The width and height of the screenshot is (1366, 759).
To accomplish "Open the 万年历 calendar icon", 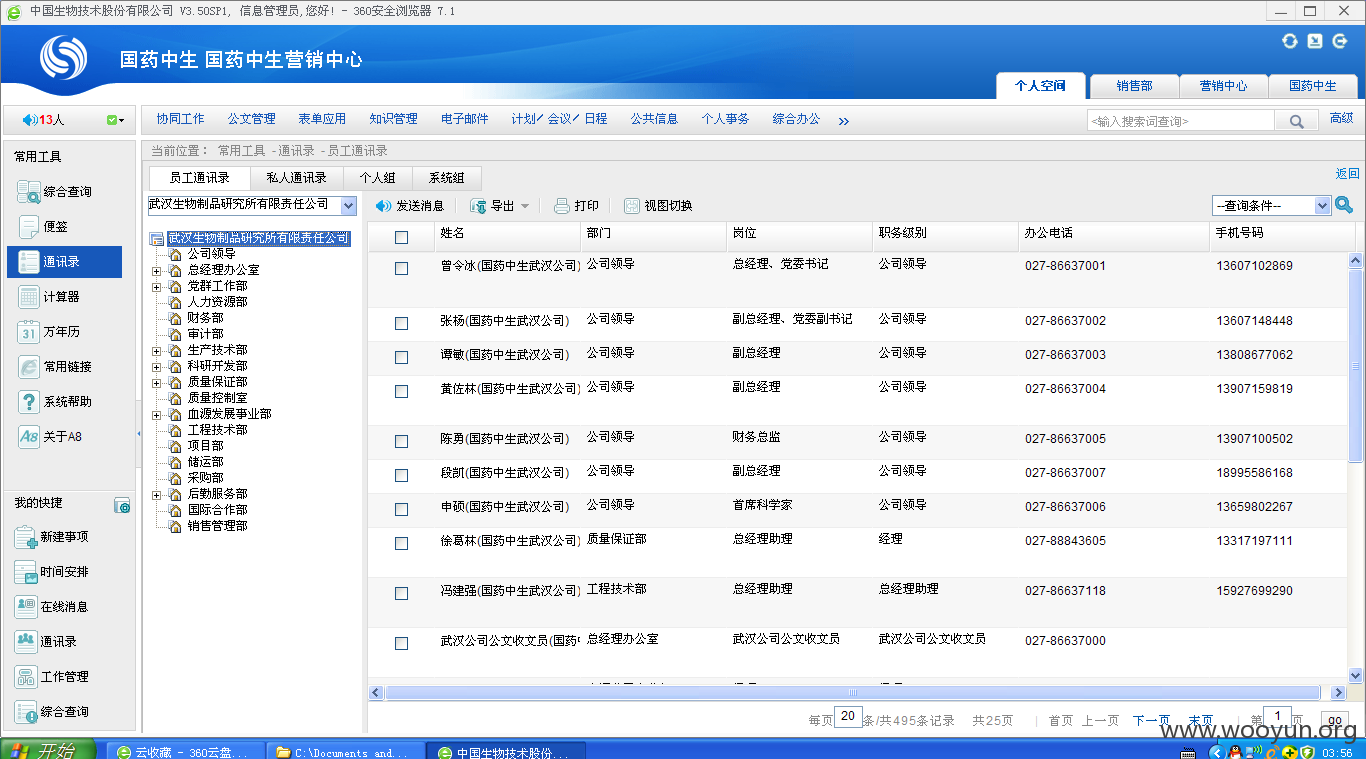I will pyautogui.click(x=28, y=332).
